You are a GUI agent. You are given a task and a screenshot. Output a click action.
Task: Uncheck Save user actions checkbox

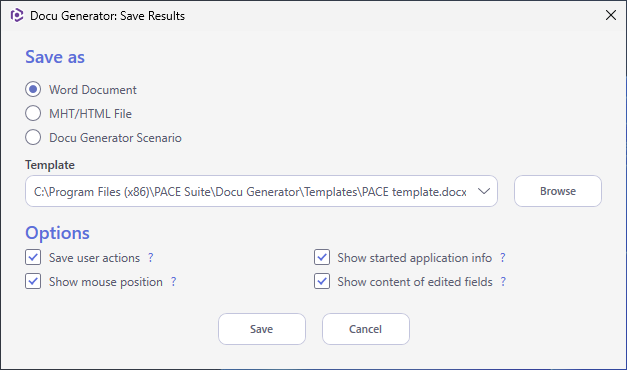(33, 257)
